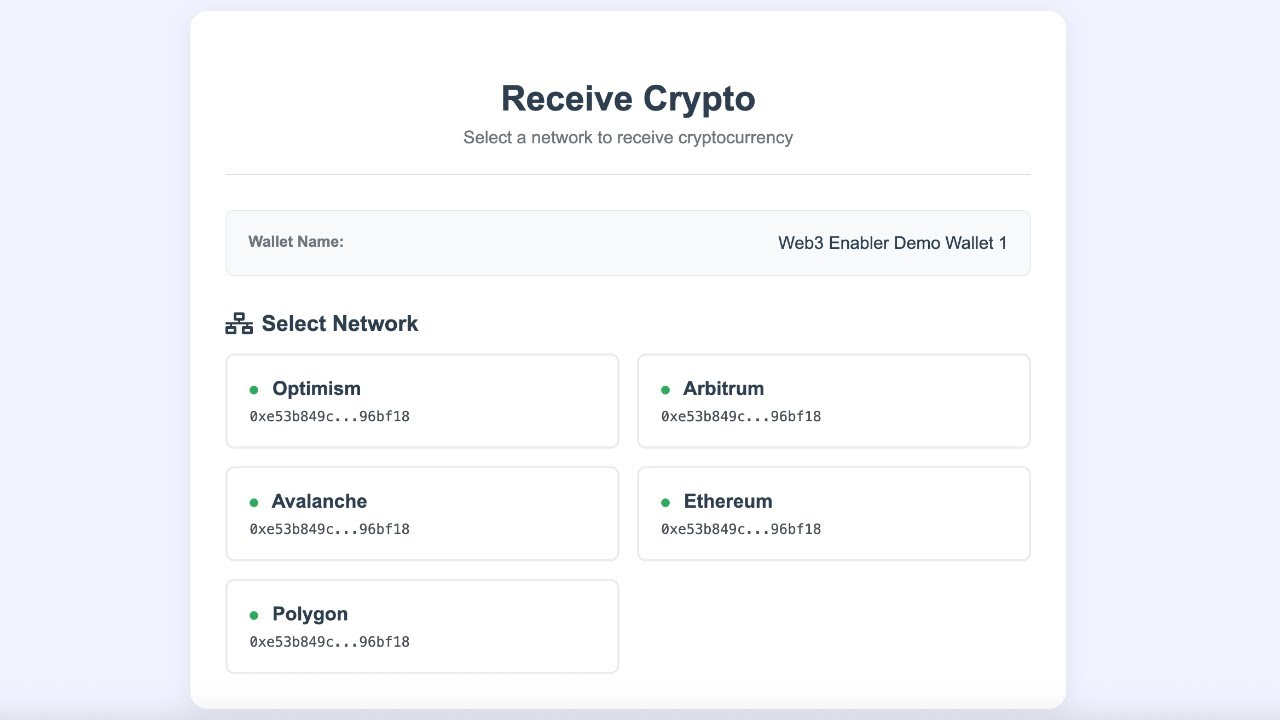Click green status dot next to Arbitrum

coord(666,389)
